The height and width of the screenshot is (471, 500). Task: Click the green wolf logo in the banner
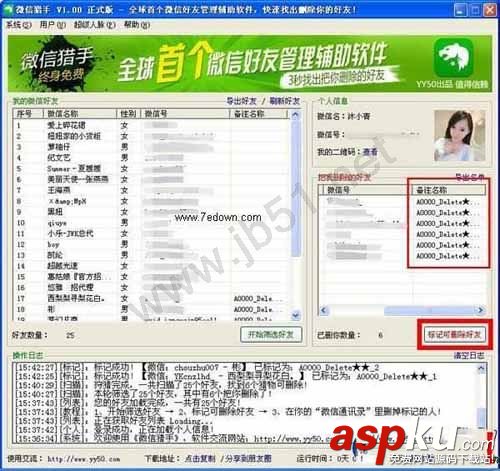453,57
